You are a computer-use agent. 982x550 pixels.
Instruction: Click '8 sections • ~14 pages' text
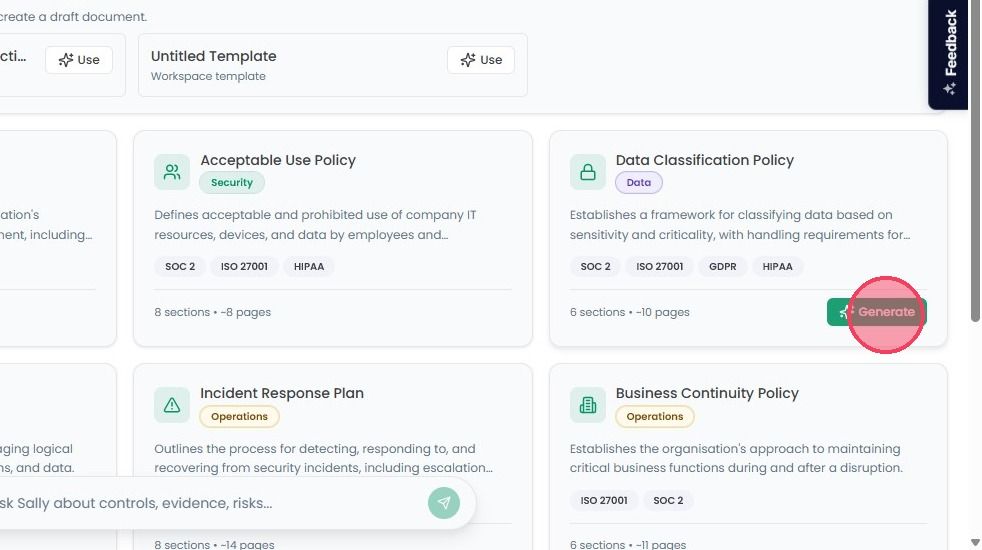(214, 544)
